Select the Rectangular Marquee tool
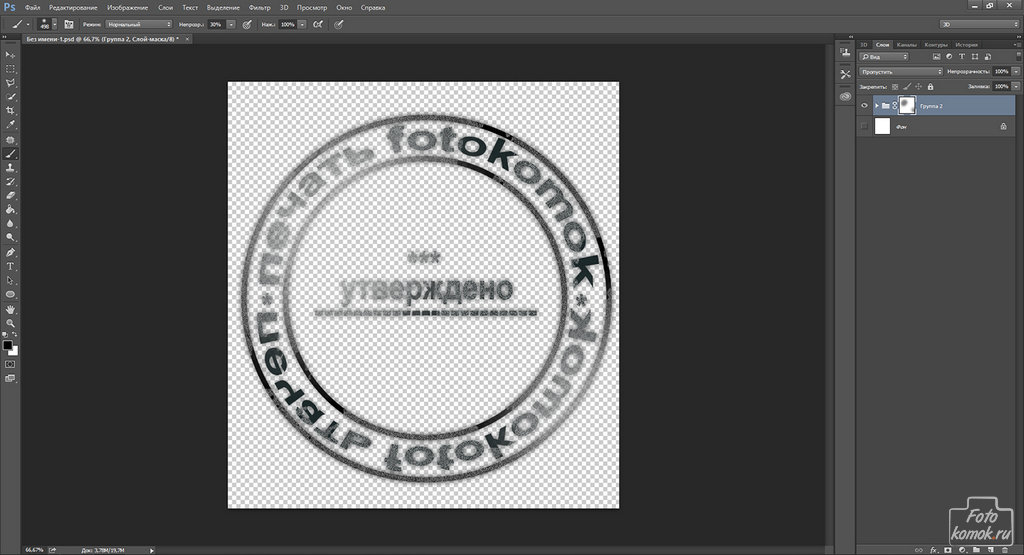Screen dimensions: 1024x555 tap(10, 69)
